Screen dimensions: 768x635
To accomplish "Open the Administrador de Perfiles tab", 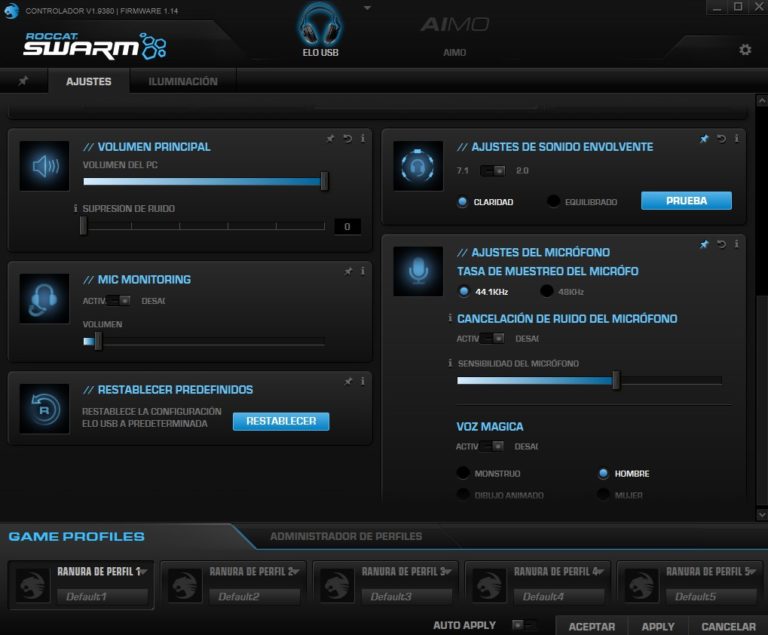I will tap(346, 537).
